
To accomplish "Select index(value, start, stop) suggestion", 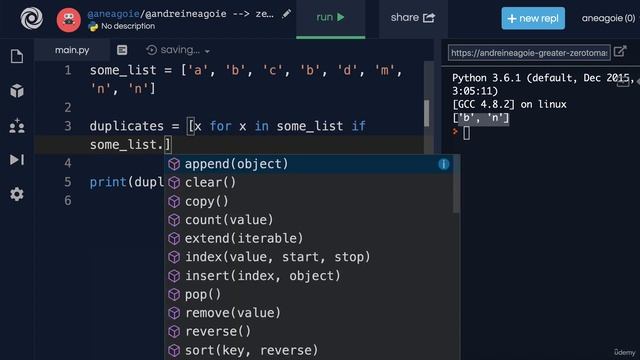I will [x=309, y=257].
